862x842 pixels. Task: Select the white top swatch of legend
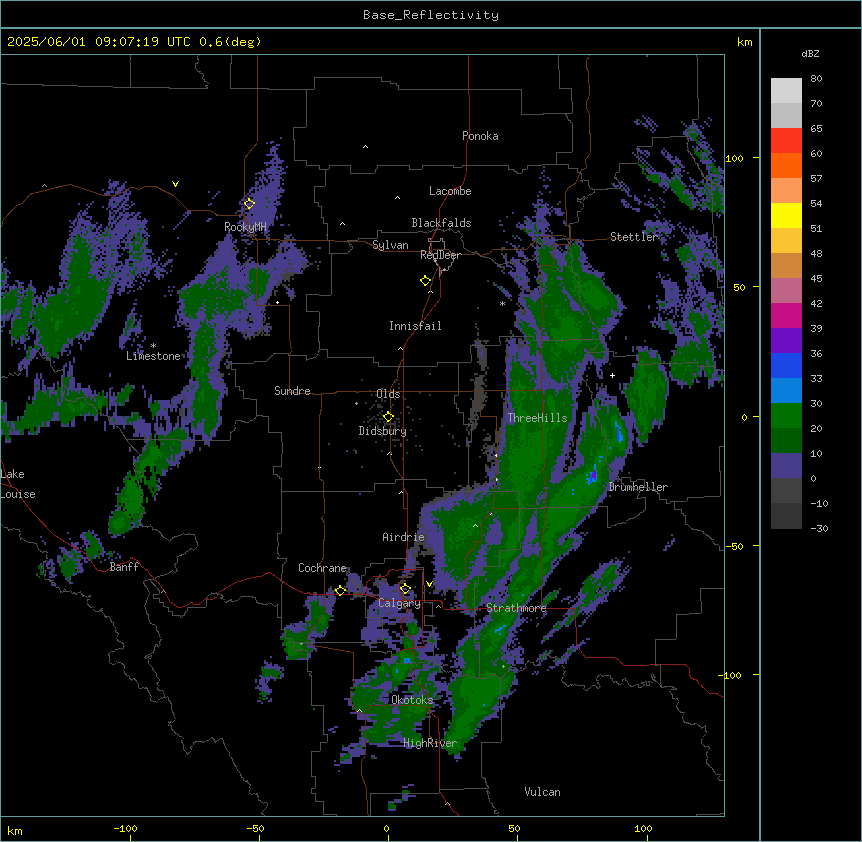pos(786,90)
